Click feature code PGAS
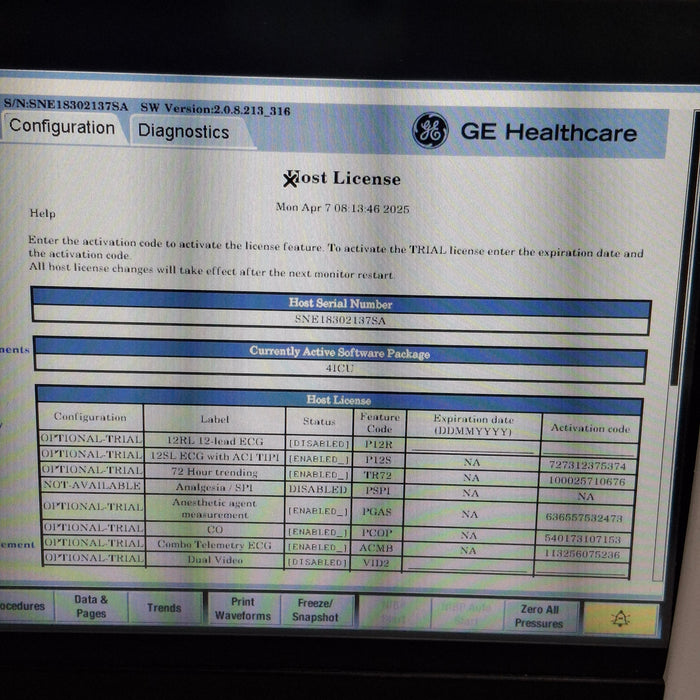The image size is (700, 700). (377, 512)
